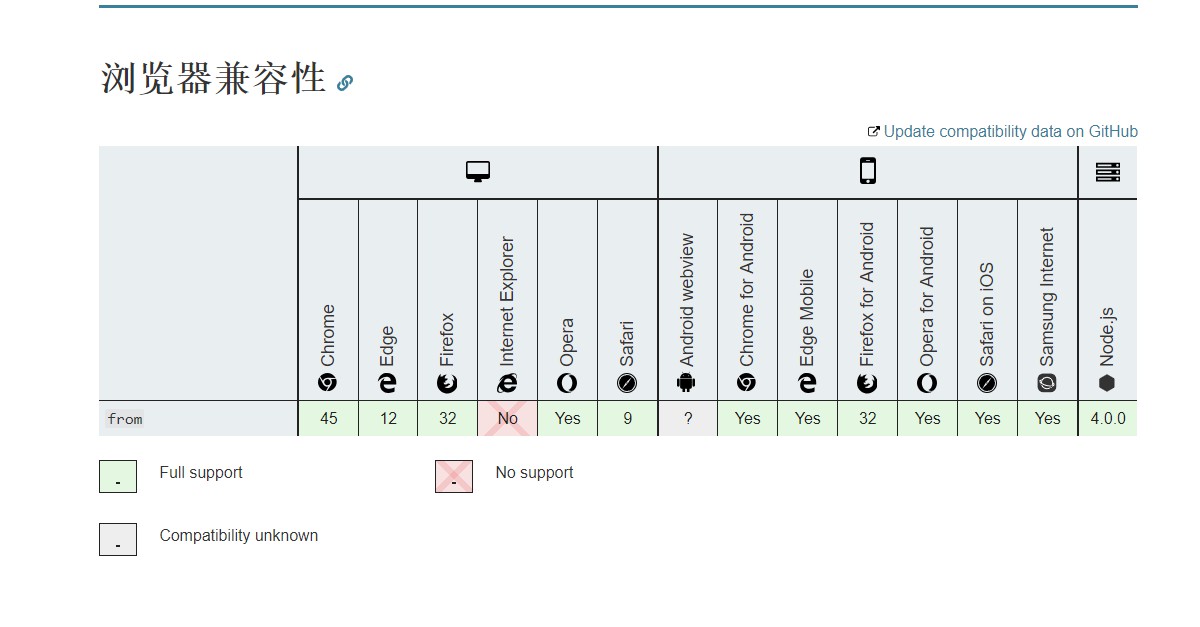Click the desktop monitor platform icon
Image resolution: width=1200 pixels, height=627 pixels.
[478, 172]
